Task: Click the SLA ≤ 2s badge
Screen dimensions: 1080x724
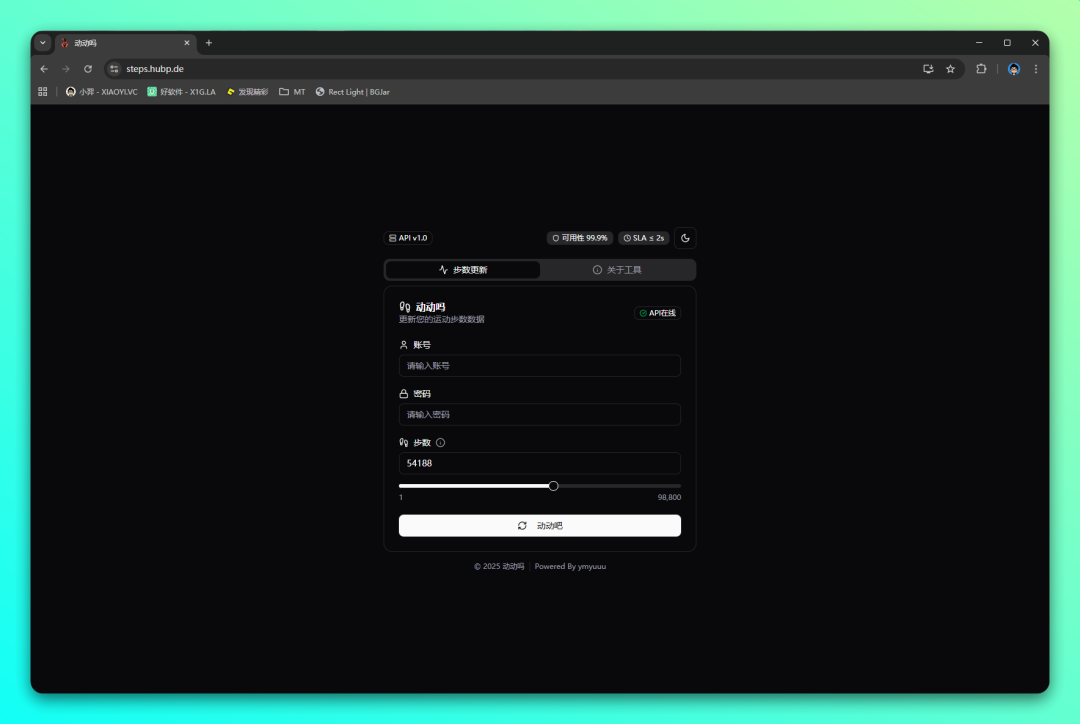Action: coord(644,238)
